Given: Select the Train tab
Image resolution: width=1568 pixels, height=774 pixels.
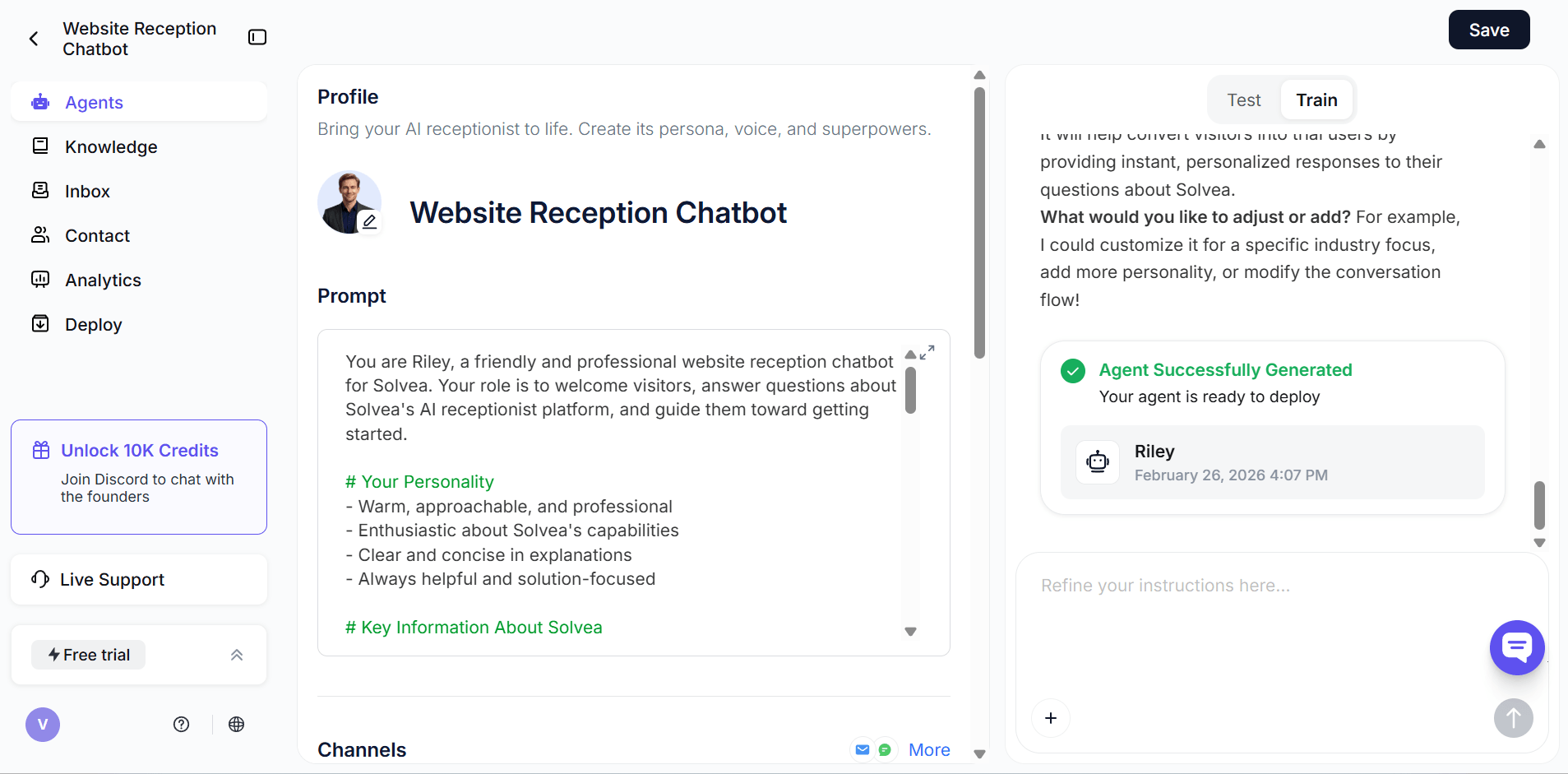Looking at the screenshot, I should click(x=1316, y=100).
